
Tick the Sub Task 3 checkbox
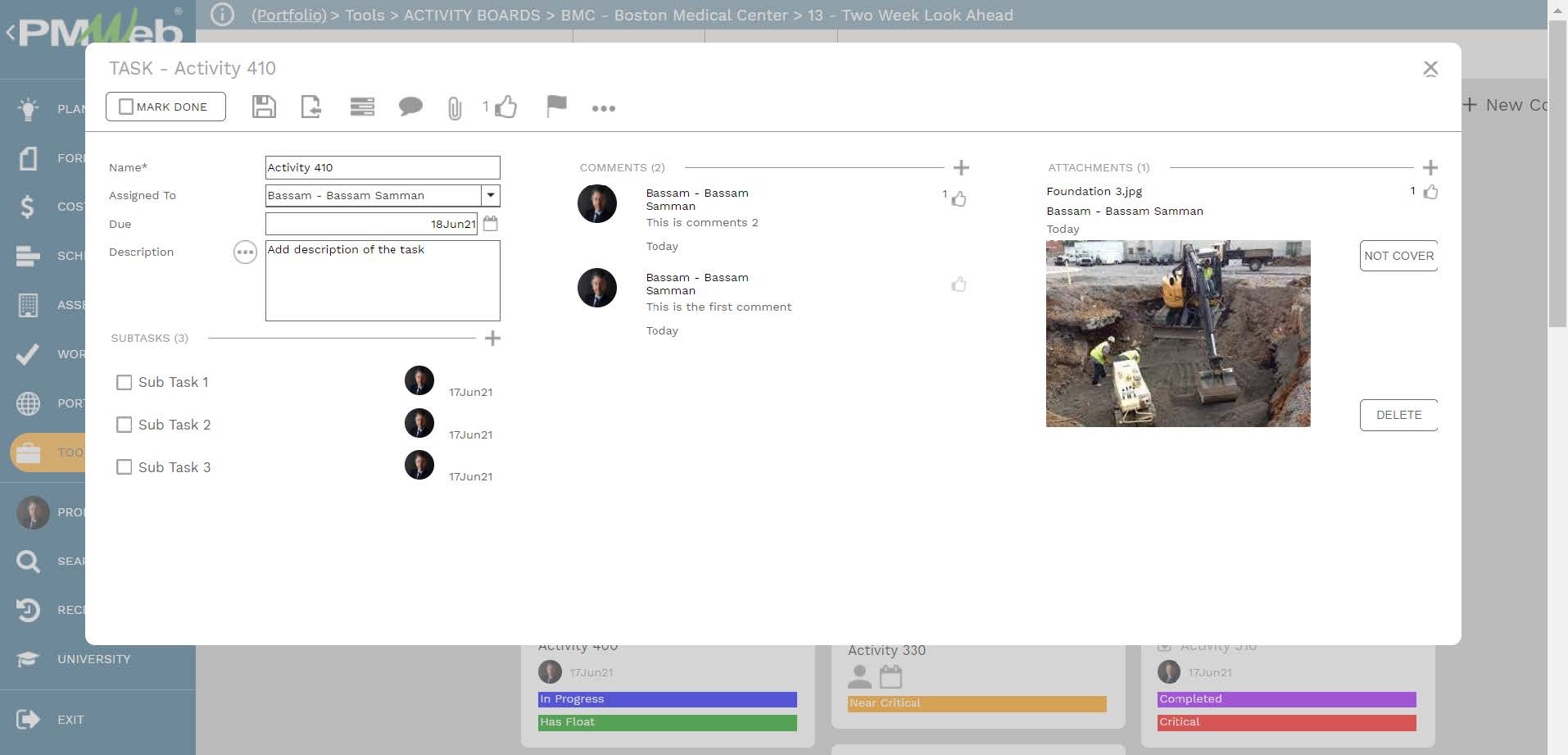click(x=125, y=467)
